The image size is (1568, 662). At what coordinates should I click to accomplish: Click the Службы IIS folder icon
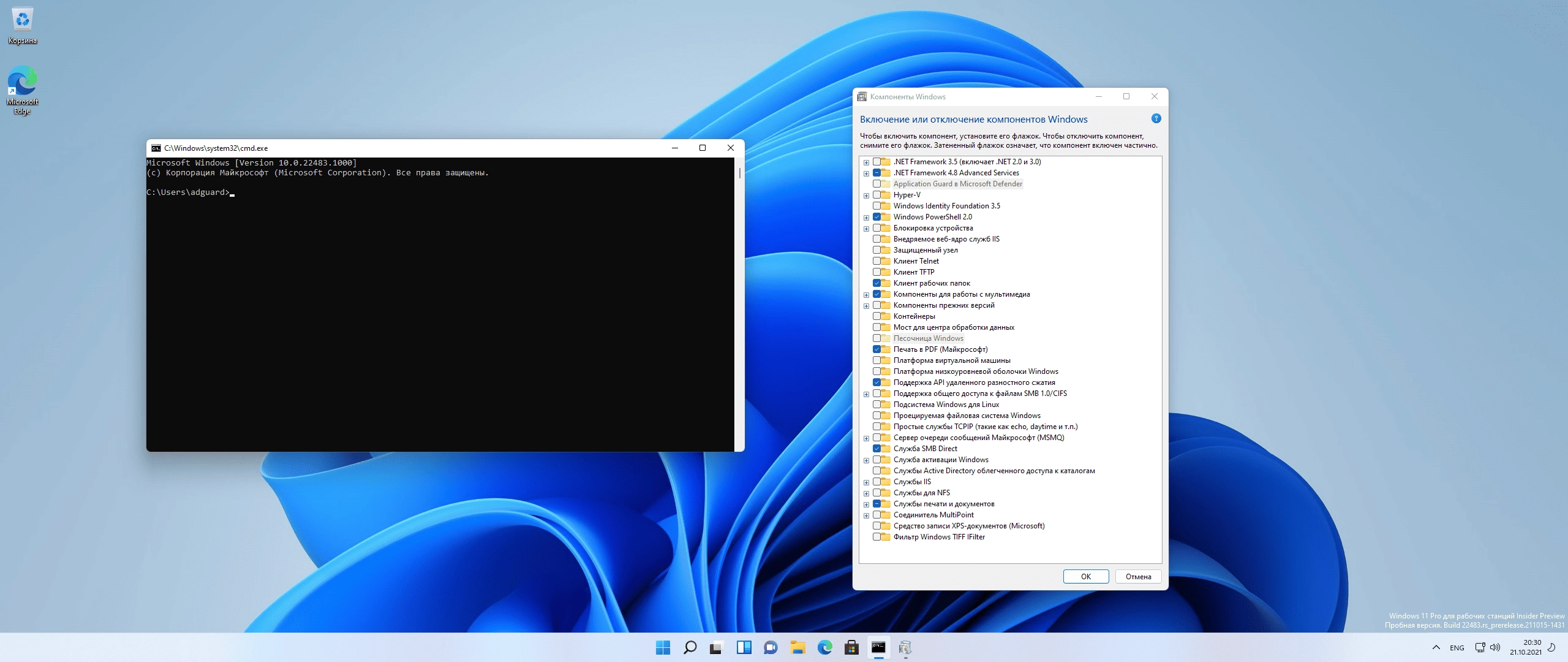pyautogui.click(x=886, y=482)
